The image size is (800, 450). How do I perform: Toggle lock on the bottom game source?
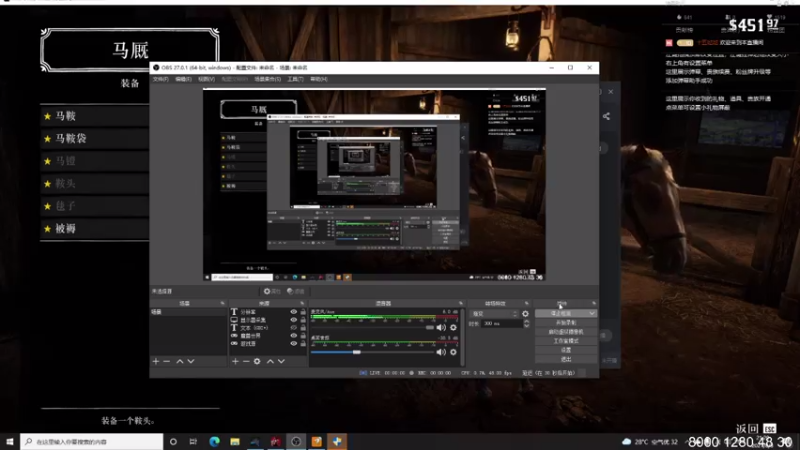(303, 344)
